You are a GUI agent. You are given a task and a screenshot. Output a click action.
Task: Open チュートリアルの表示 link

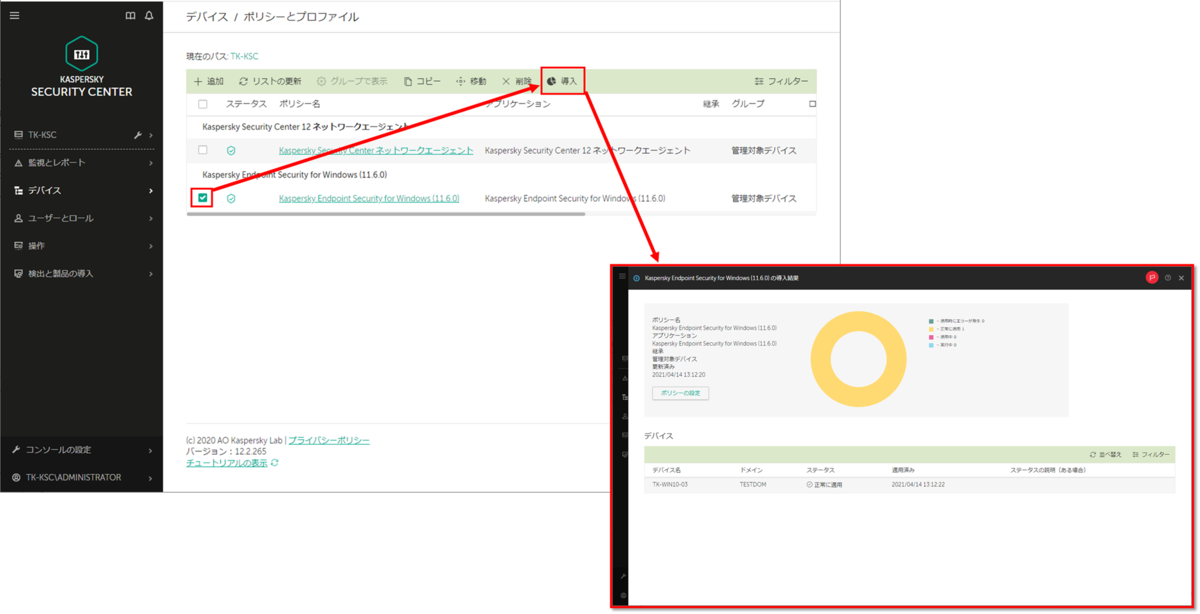(x=227, y=463)
